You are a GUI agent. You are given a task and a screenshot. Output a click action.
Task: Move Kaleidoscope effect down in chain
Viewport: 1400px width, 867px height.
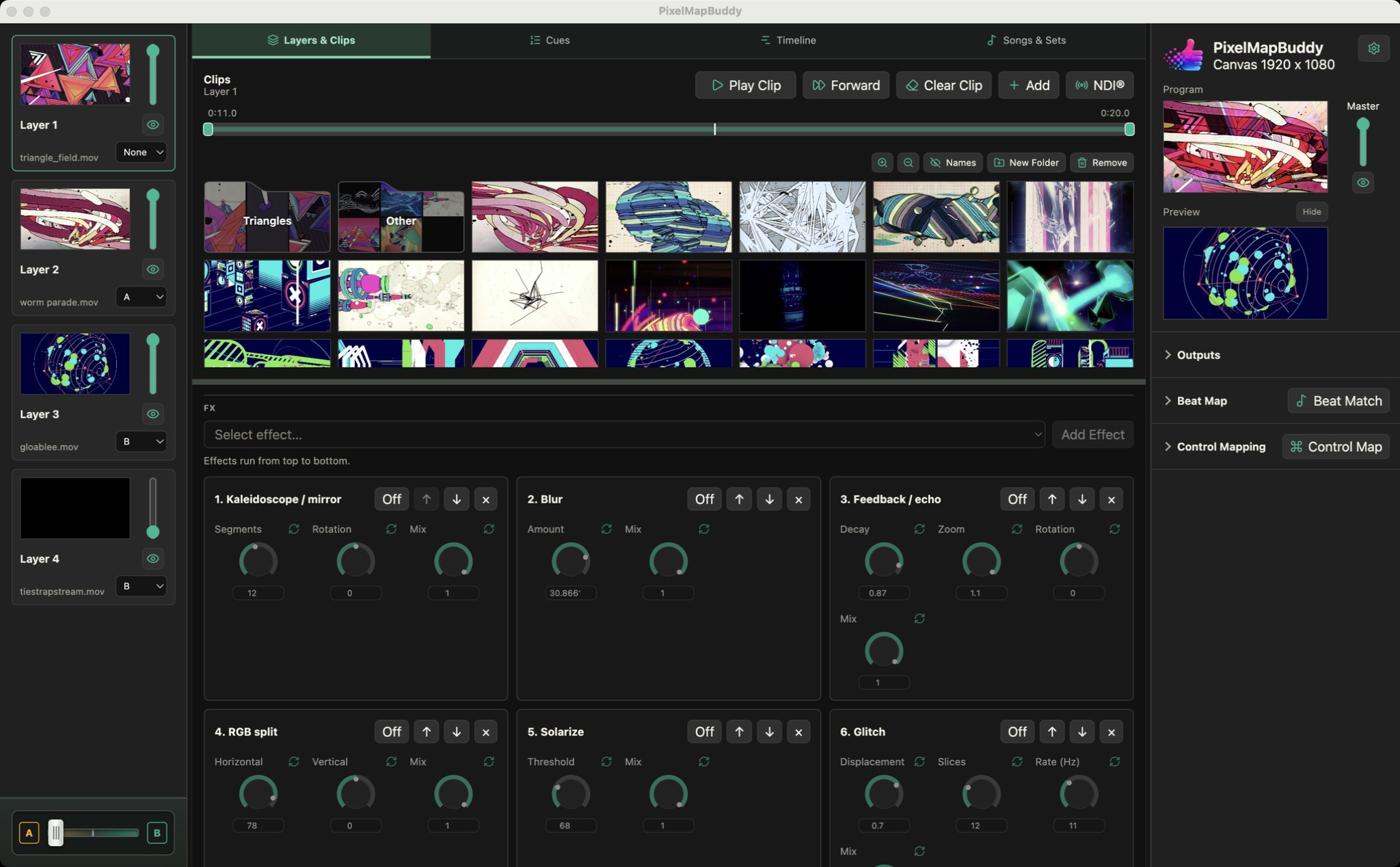457,499
